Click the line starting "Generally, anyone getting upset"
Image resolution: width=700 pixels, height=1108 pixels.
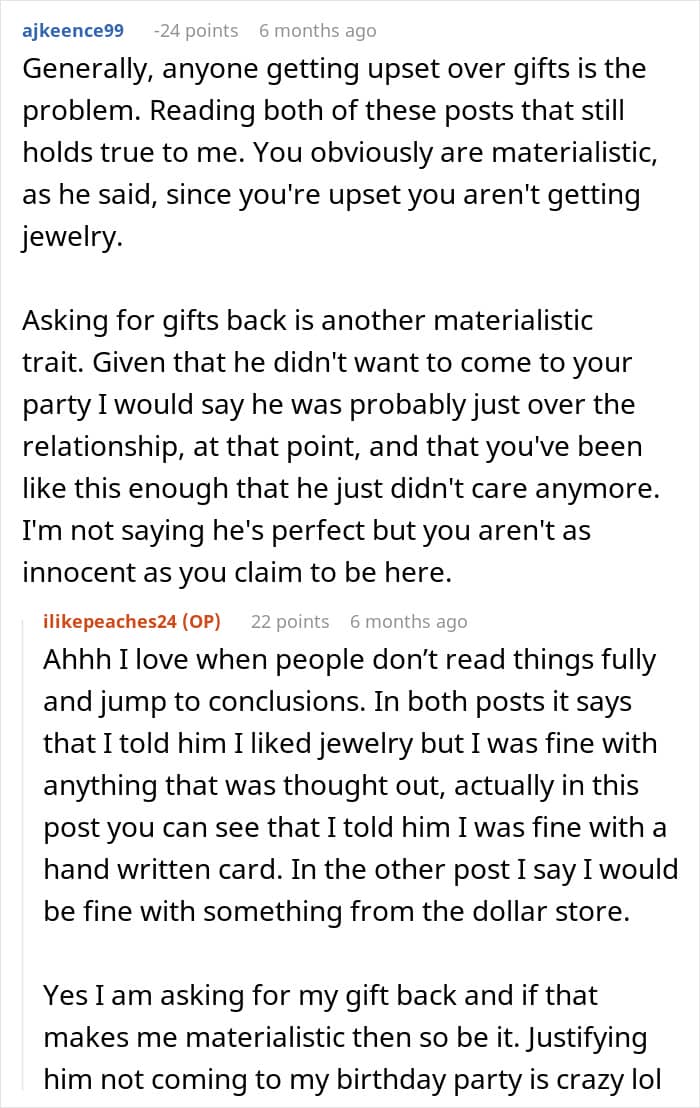333,70
